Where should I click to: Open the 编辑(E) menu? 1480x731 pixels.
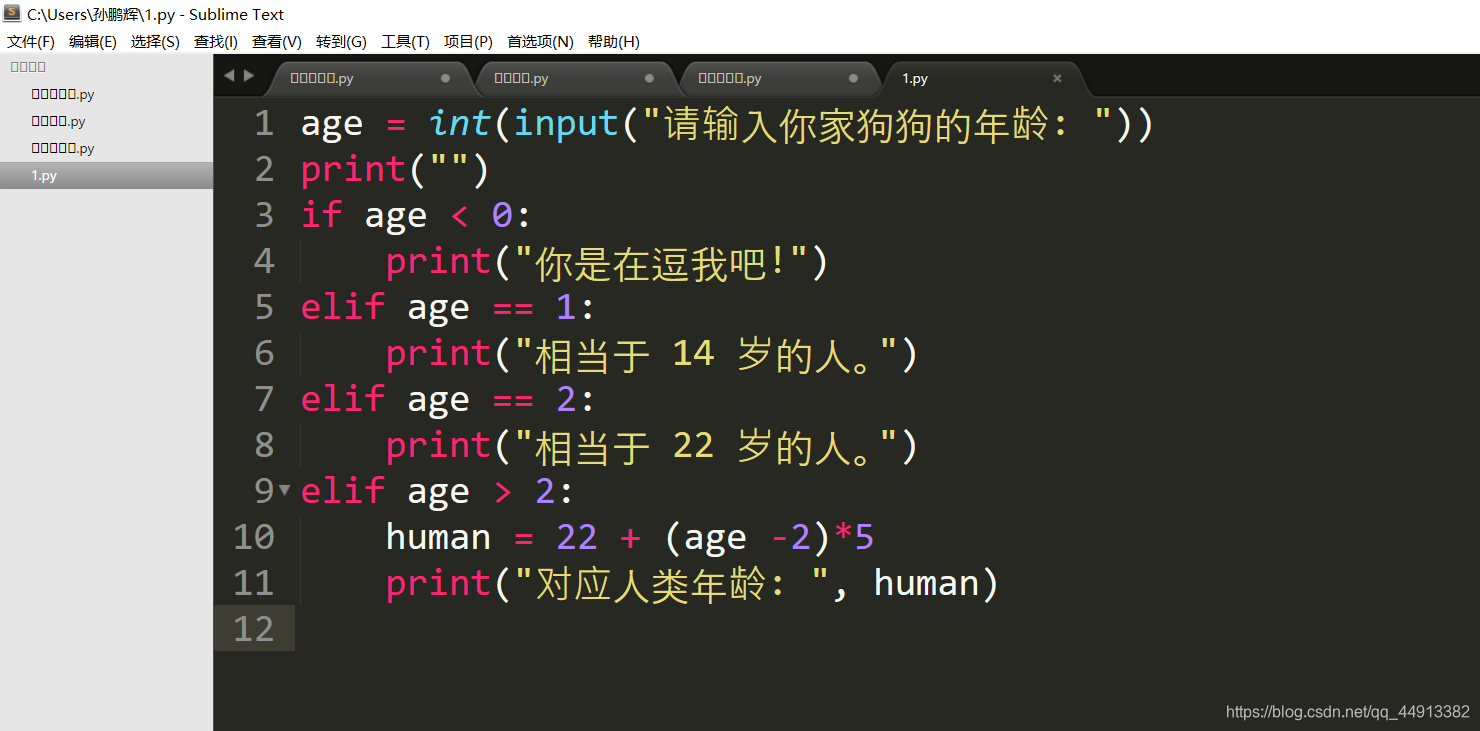pyautogui.click(x=93, y=41)
